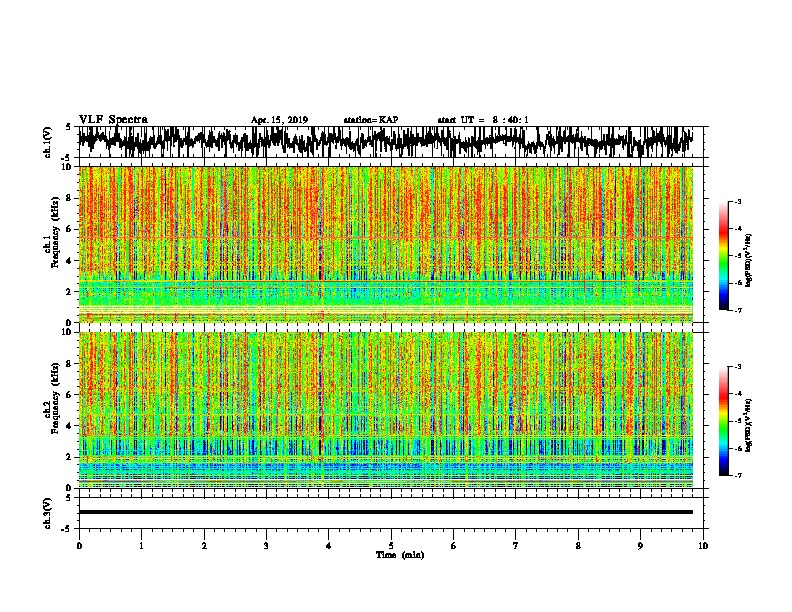Click the color scale bar beside ch.2 spectrogram
The width and height of the screenshot is (792, 612).
723,421
